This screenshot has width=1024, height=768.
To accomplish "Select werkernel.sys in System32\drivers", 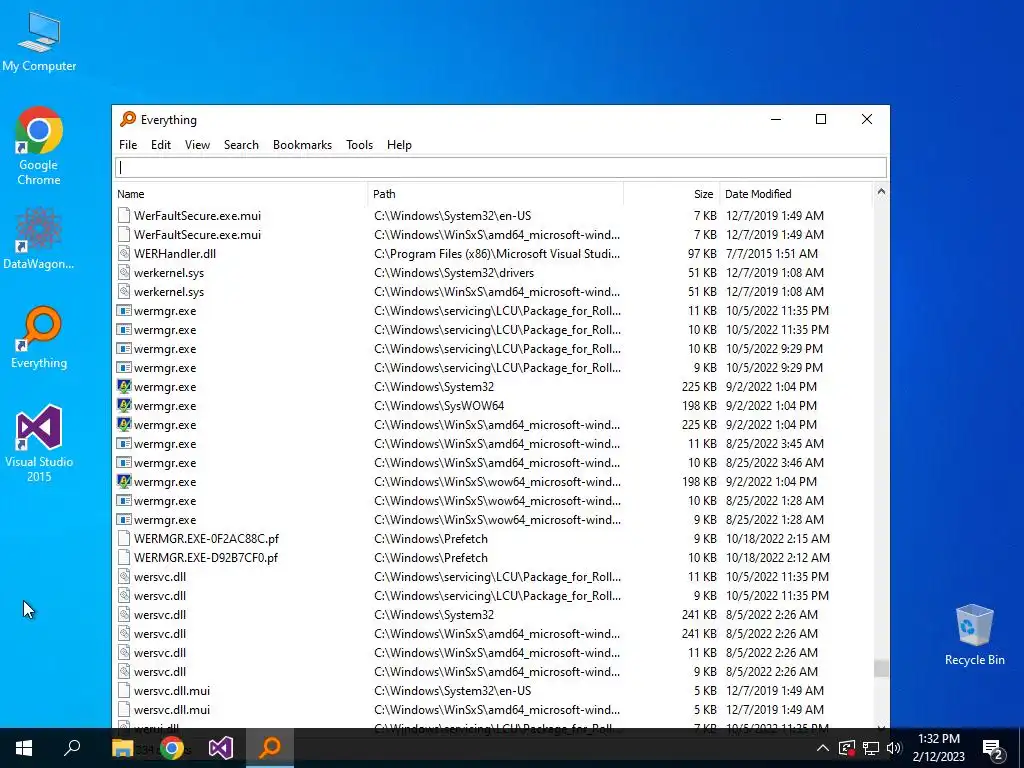I will pyautogui.click(x=493, y=272).
